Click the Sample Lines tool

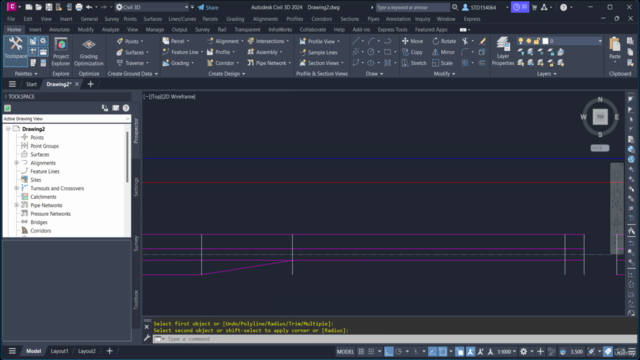(318, 52)
